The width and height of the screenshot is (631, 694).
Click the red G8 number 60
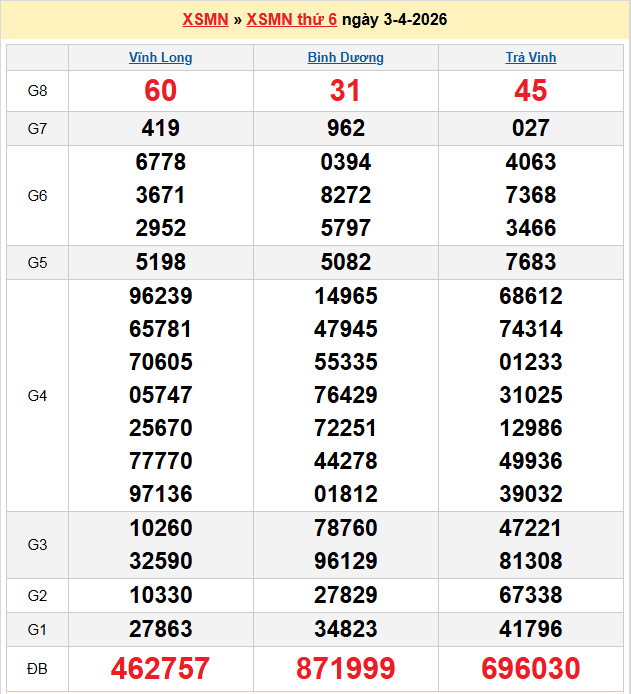(160, 91)
